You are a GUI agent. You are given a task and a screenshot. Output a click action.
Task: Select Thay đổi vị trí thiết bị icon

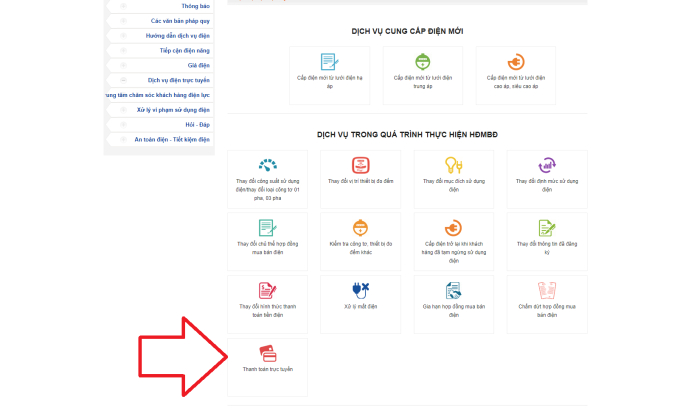click(360, 165)
